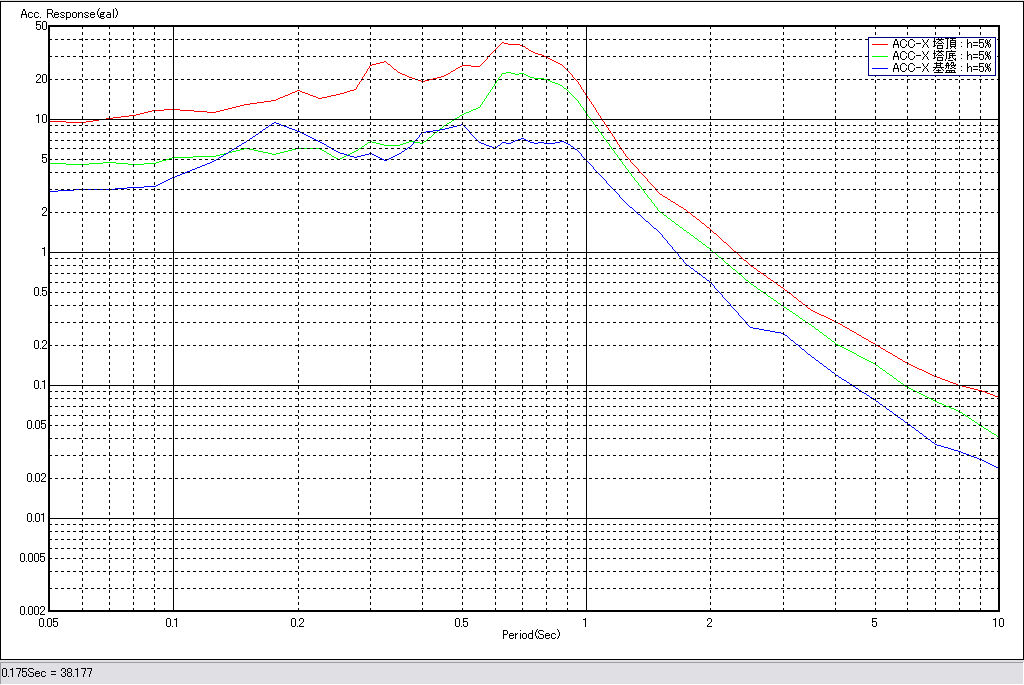Screen dimensions: 1024x685
Task: Click the highest peak of the red curve
Action: coord(505,42)
